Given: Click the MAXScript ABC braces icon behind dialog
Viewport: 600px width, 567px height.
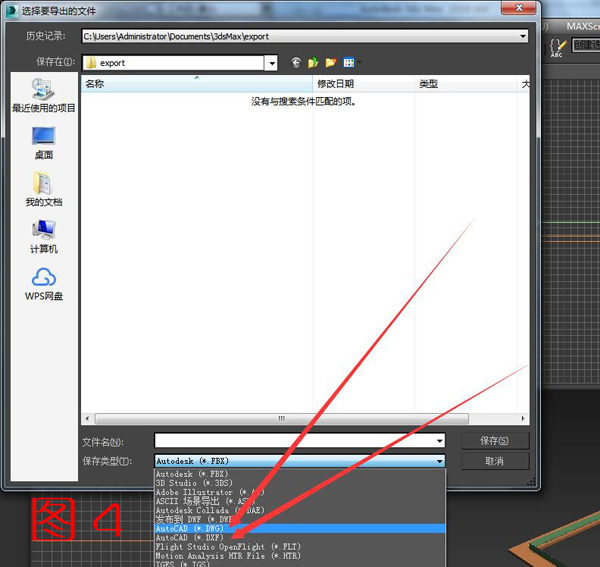Looking at the screenshot, I should pyautogui.click(x=557, y=48).
